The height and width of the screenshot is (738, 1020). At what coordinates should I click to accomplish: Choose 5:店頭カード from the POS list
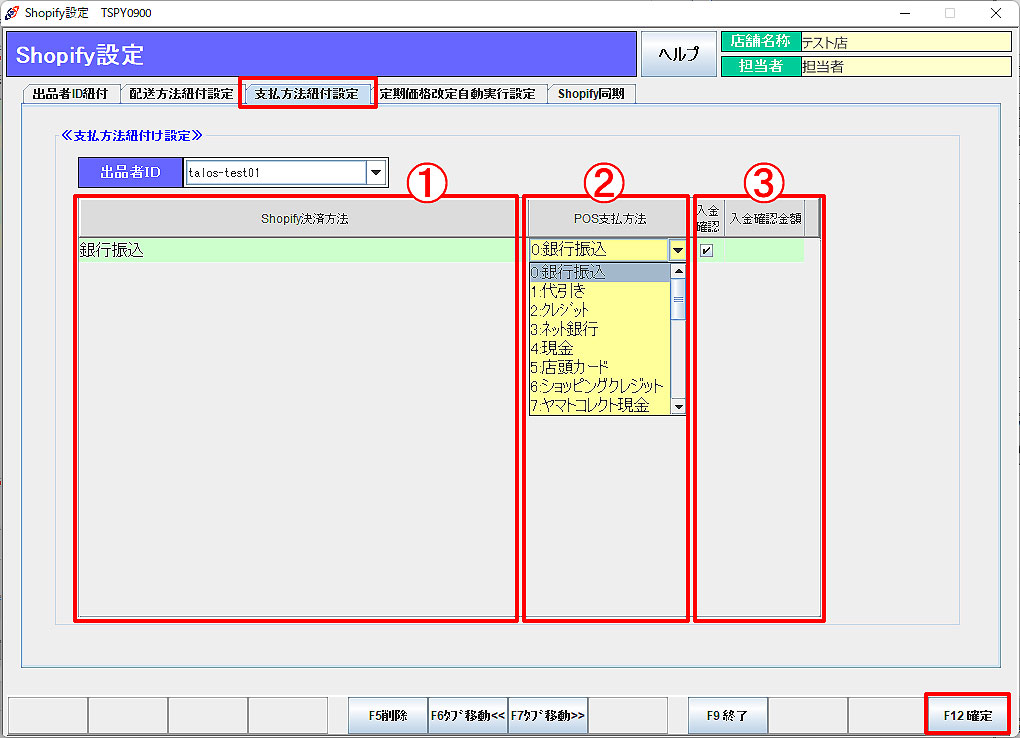tap(600, 367)
